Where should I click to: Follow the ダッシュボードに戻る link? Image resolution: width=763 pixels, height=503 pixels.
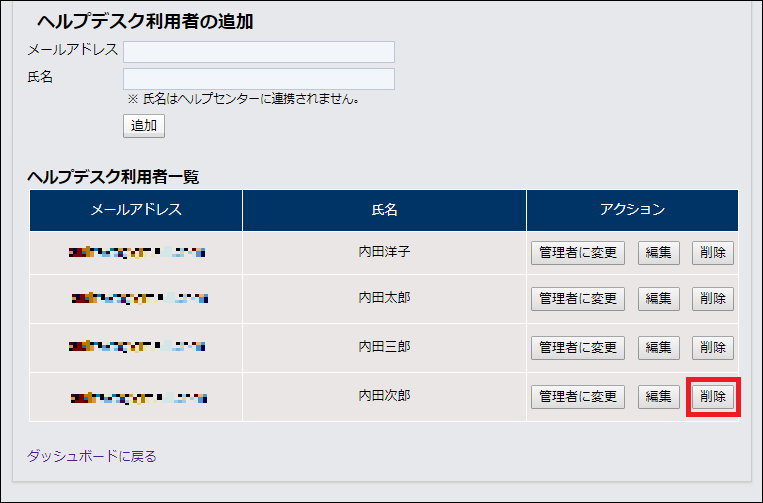pyautogui.click(x=92, y=456)
